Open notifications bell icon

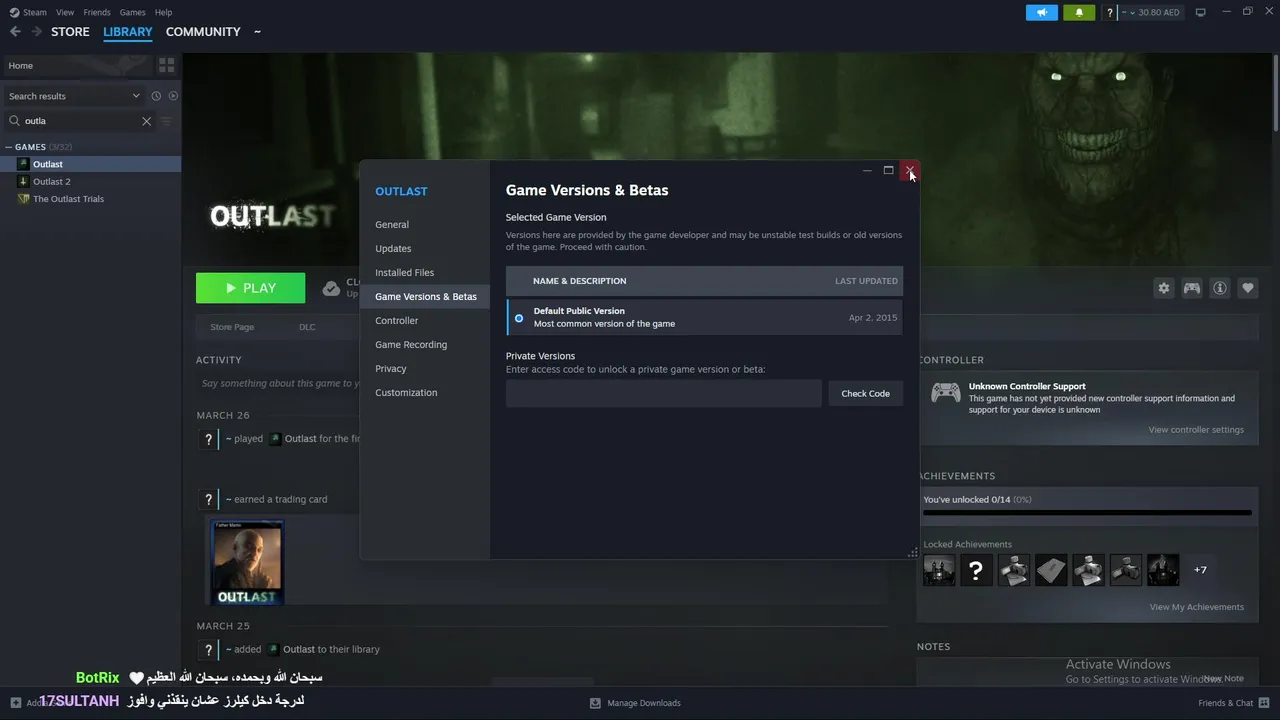(1079, 12)
